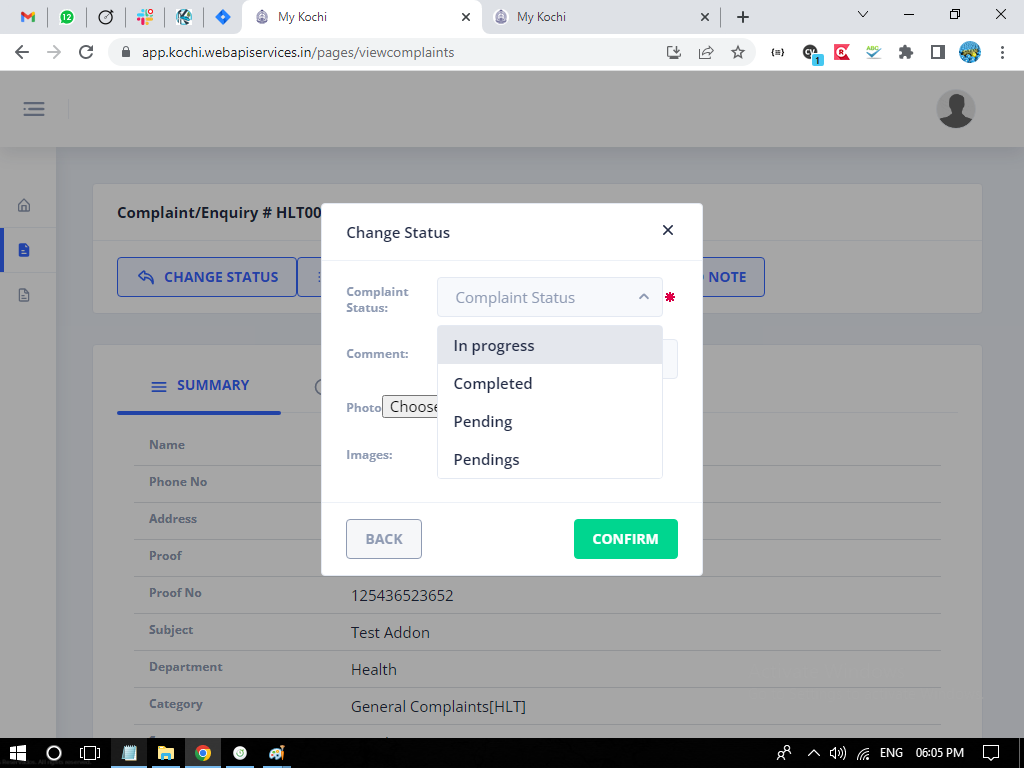
Task: Open the user profile avatar
Action: pyautogui.click(x=955, y=109)
